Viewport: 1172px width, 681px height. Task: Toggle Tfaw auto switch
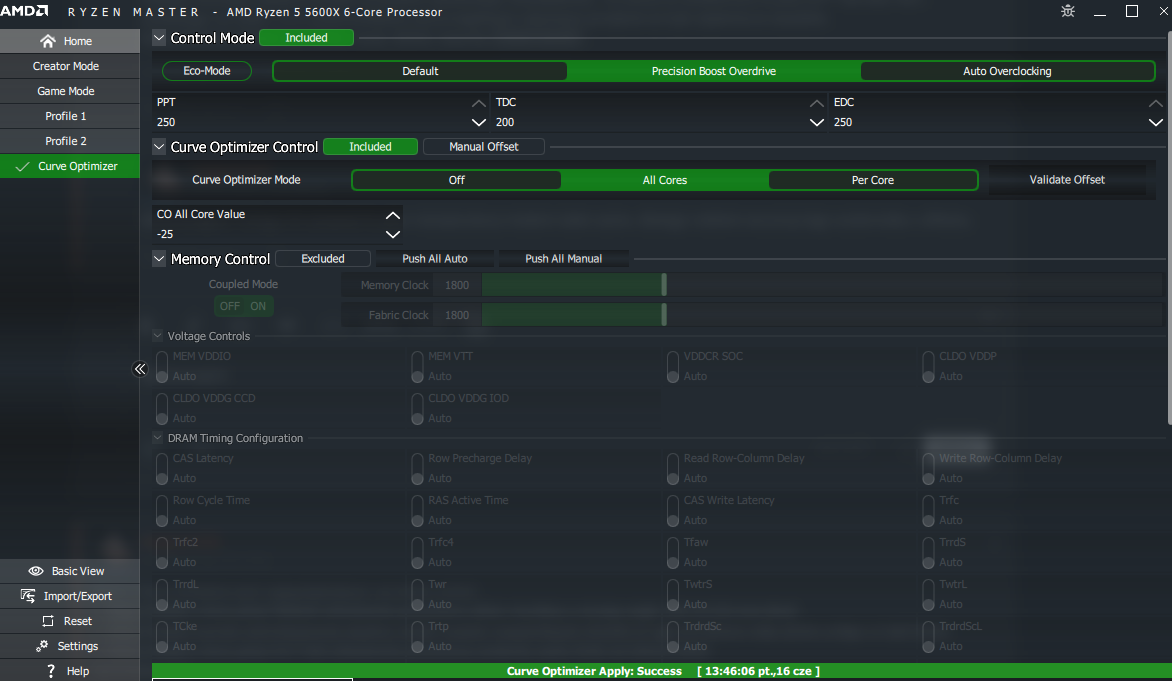[673, 552]
